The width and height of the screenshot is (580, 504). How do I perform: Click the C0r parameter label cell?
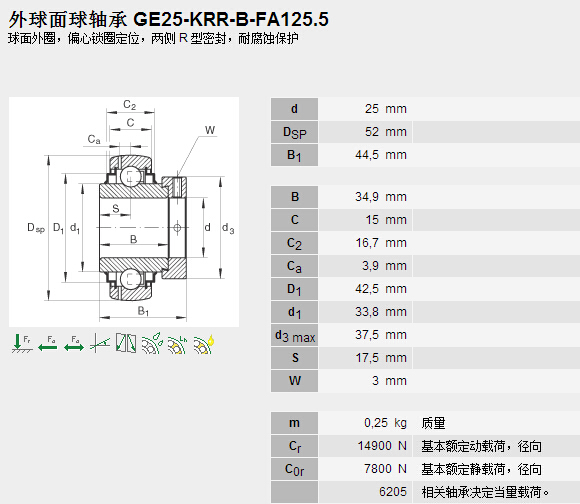pyautogui.click(x=294, y=469)
